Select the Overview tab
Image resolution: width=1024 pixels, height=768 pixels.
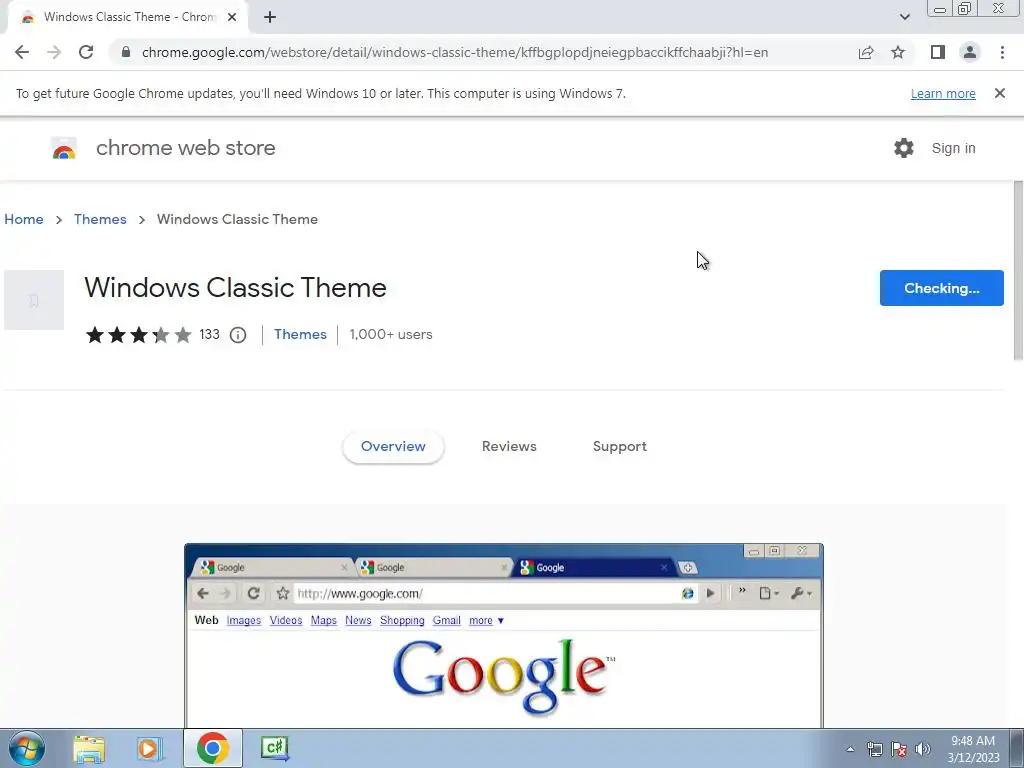pyautogui.click(x=393, y=447)
